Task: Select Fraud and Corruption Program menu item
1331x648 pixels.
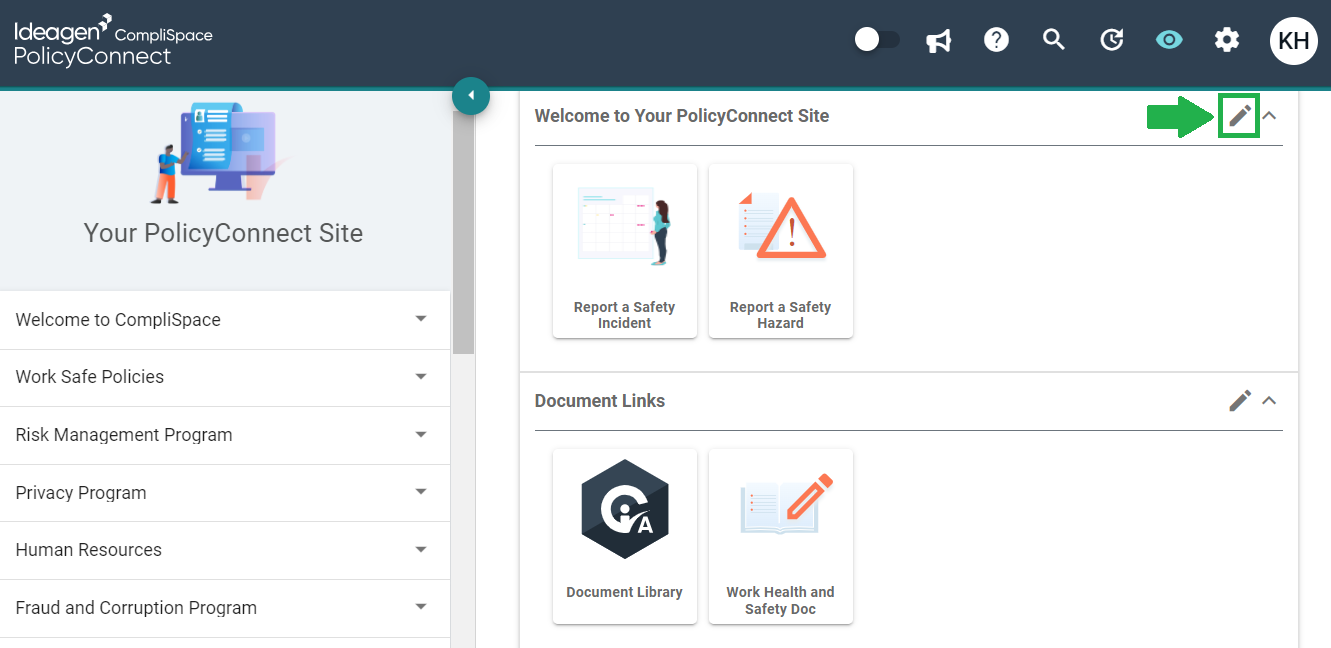Action: coord(225,608)
